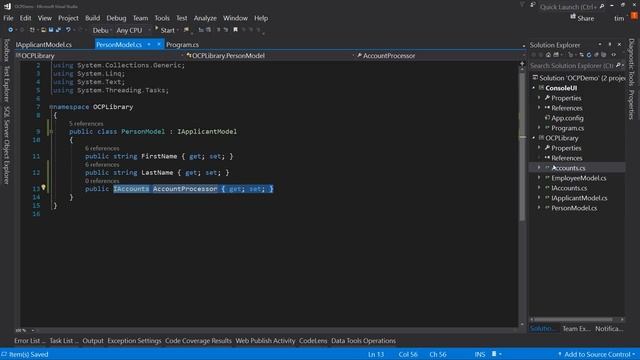Screen dimensions: 640x360
Task: Toggle Sync with Active Document in Solution Explorer
Action: [581, 55]
